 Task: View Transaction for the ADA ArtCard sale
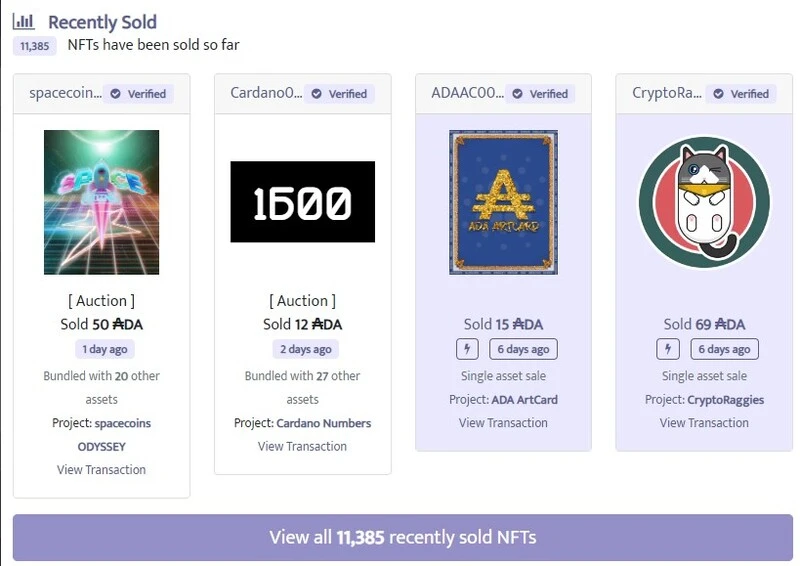(x=503, y=423)
